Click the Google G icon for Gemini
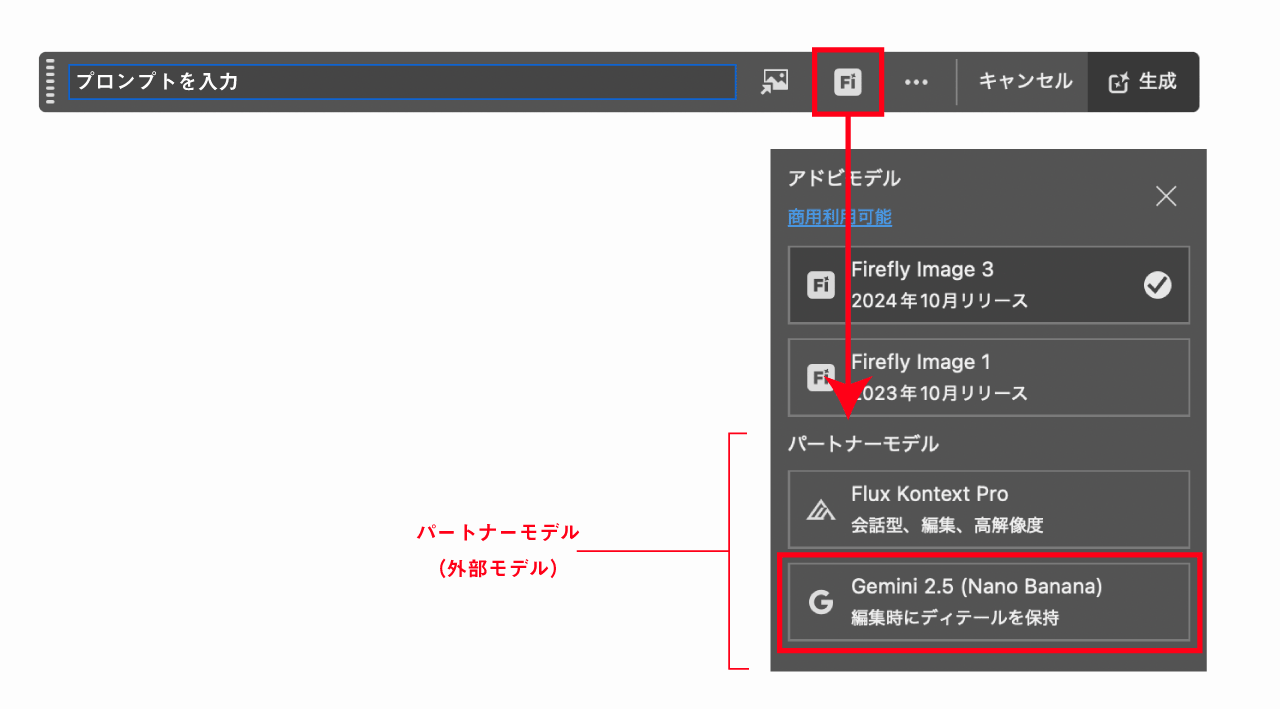The image size is (1280, 709). (821, 603)
